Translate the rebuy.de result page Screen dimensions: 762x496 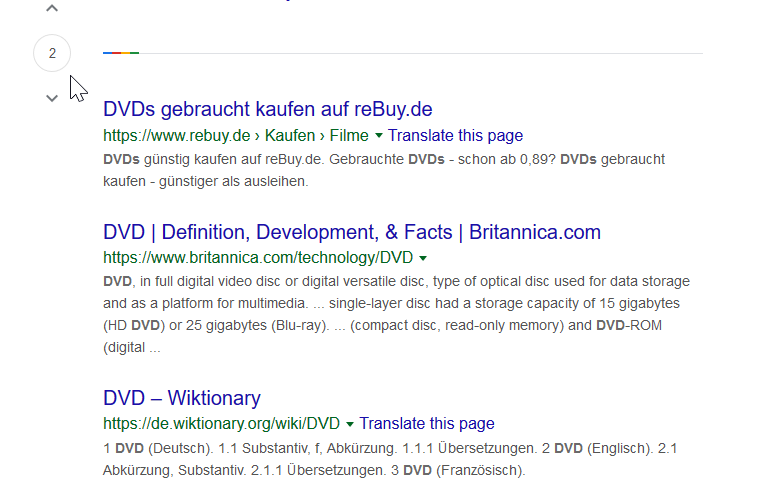[x=455, y=136]
